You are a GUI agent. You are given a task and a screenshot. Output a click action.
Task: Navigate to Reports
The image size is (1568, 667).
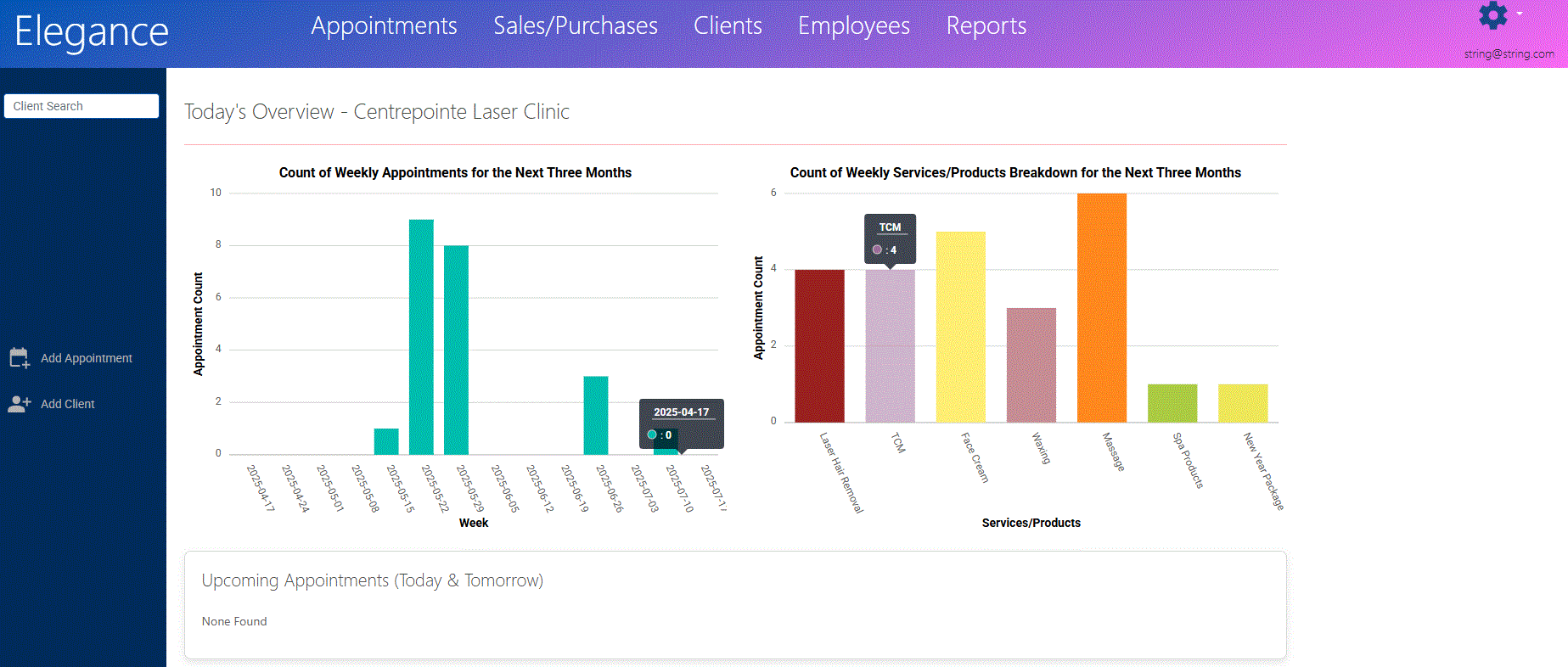(986, 26)
